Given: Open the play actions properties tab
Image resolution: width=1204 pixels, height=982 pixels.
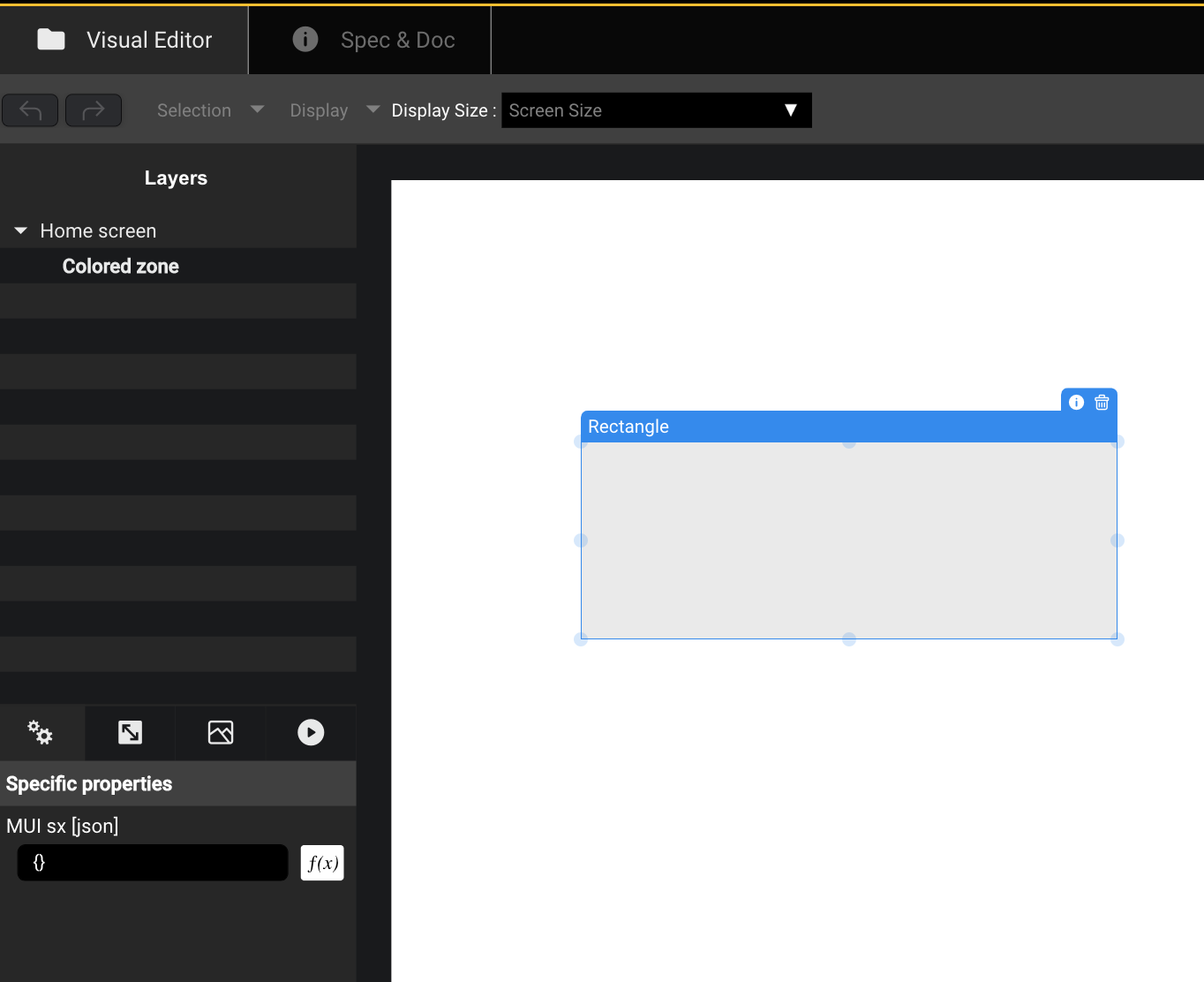Looking at the screenshot, I should [311, 732].
